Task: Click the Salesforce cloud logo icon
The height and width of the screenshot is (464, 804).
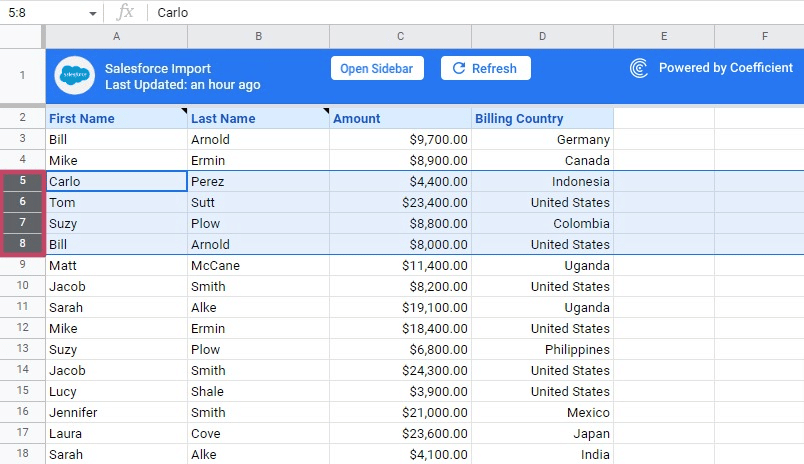Action: (x=74, y=75)
